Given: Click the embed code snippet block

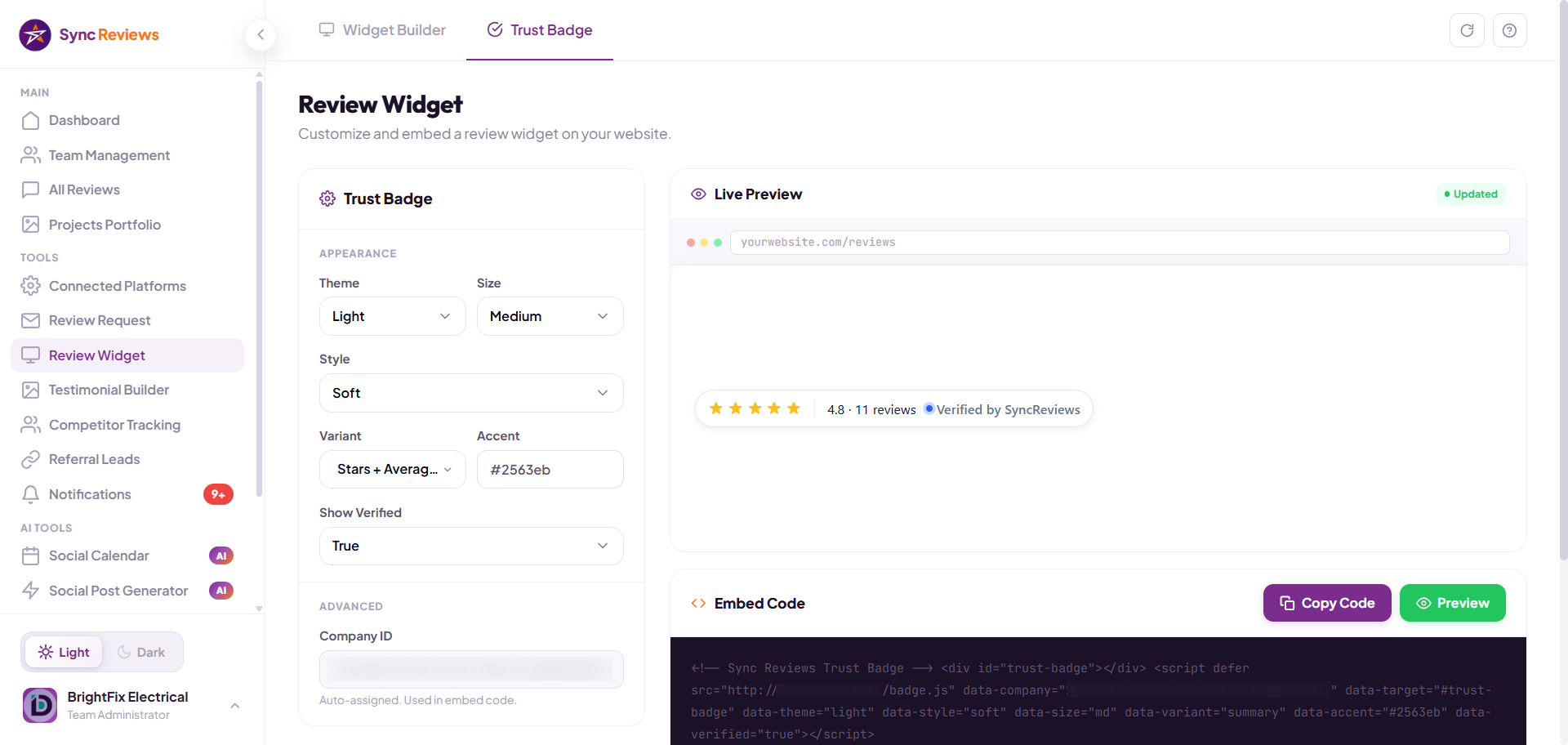Looking at the screenshot, I should (1098, 691).
